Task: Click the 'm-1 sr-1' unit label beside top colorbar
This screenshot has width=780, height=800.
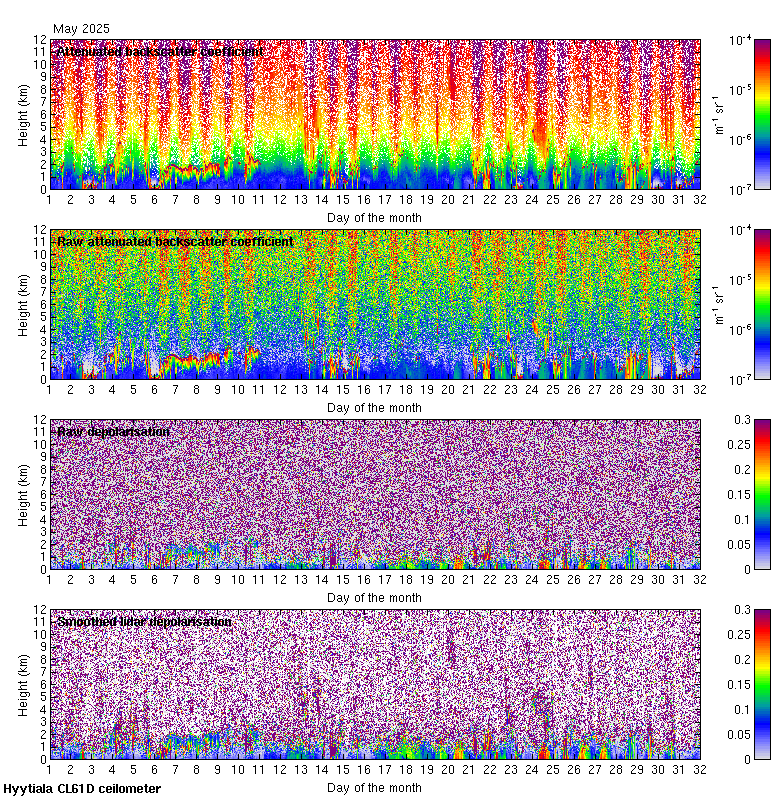Action: pyautogui.click(x=718, y=114)
